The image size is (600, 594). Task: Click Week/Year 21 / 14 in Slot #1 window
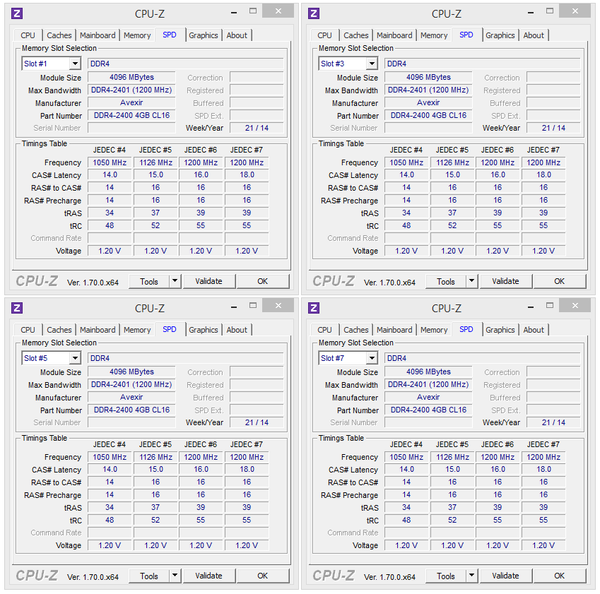(x=257, y=128)
